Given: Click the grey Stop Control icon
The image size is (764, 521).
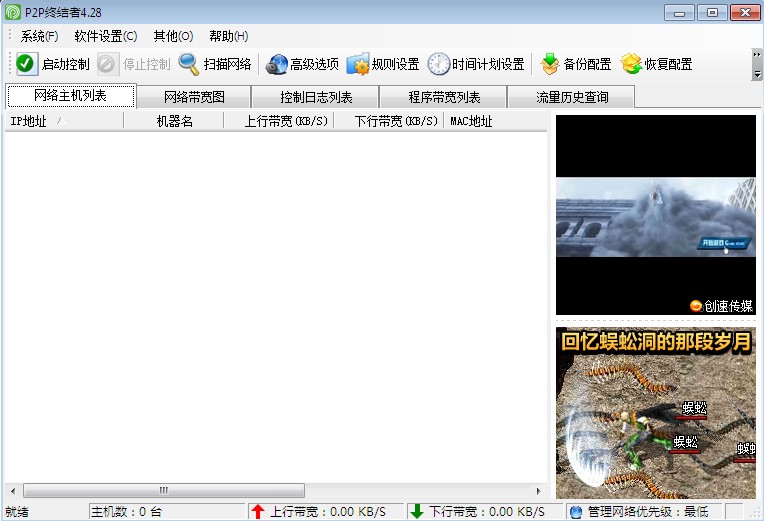Looking at the screenshot, I should 106,64.
